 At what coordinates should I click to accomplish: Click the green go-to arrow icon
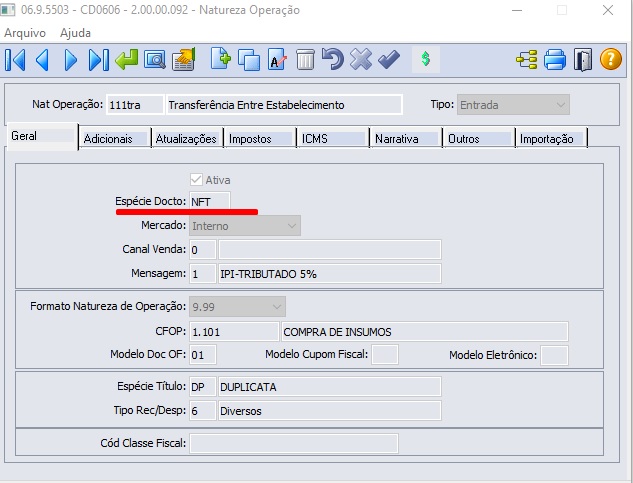point(126,60)
